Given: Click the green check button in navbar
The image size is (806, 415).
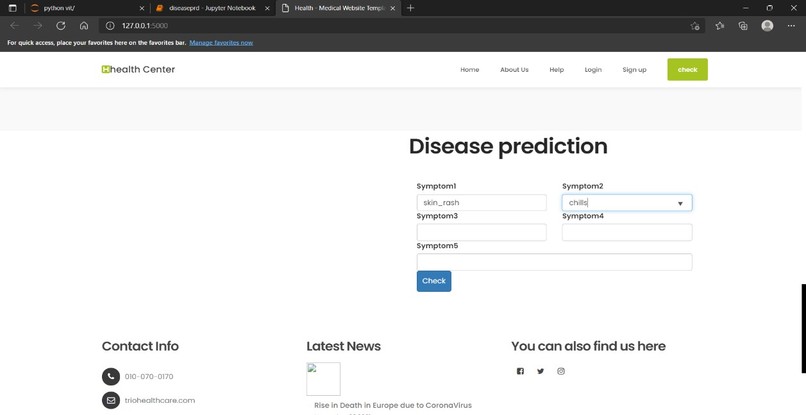Looking at the screenshot, I should (687, 69).
